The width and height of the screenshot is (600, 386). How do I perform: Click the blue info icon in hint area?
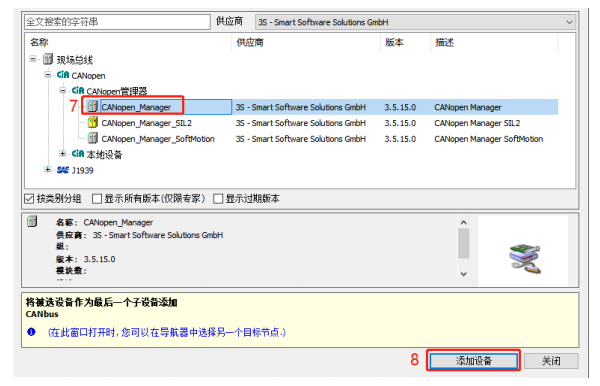click(31, 332)
